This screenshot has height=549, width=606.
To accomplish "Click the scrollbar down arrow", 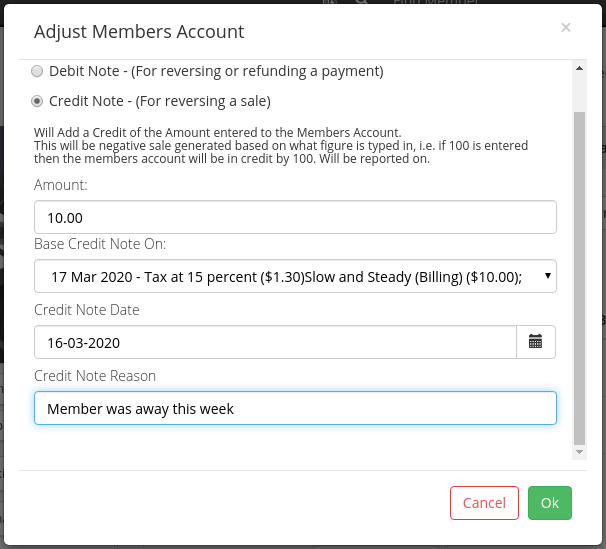I will point(579,452).
